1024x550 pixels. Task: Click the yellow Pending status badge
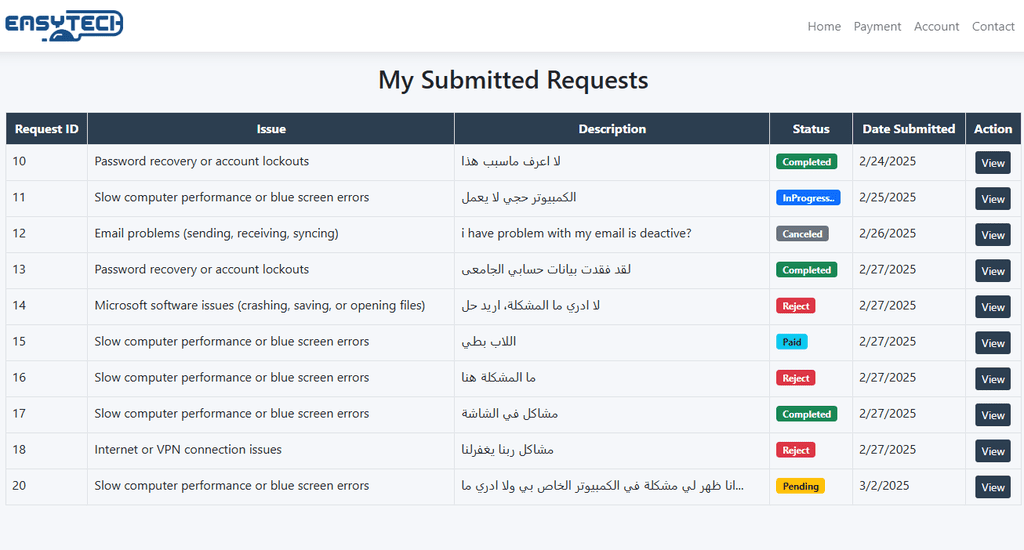click(x=800, y=486)
